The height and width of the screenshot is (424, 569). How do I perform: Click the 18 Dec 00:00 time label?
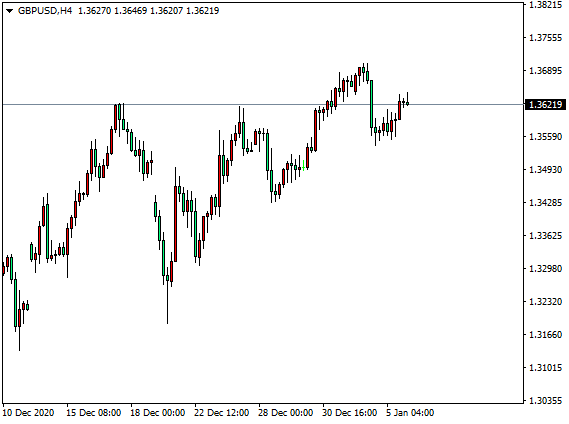[x=157, y=413]
